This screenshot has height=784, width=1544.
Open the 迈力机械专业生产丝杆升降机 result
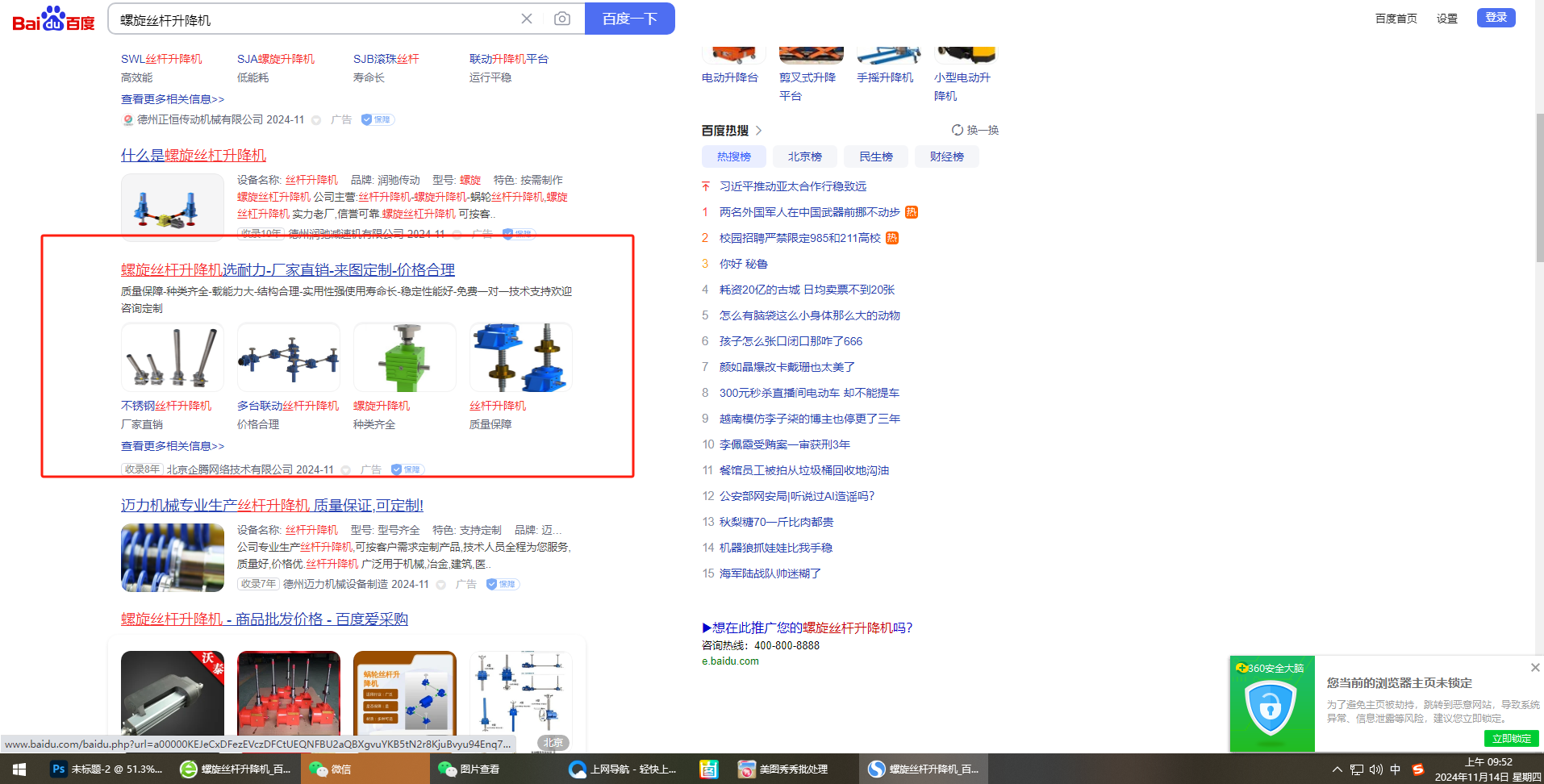coord(272,506)
